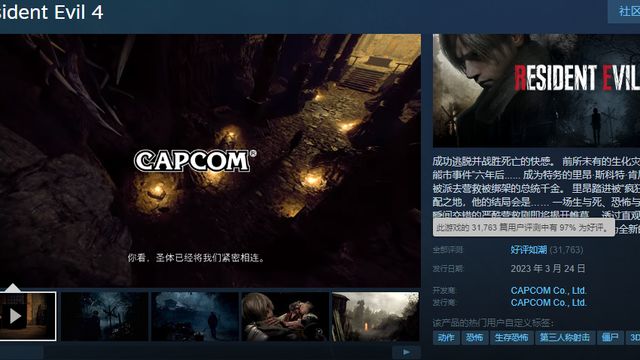This screenshot has height=360, width=640.
Task: Select the foggy village bonfire thumbnail
Action: coord(376,316)
